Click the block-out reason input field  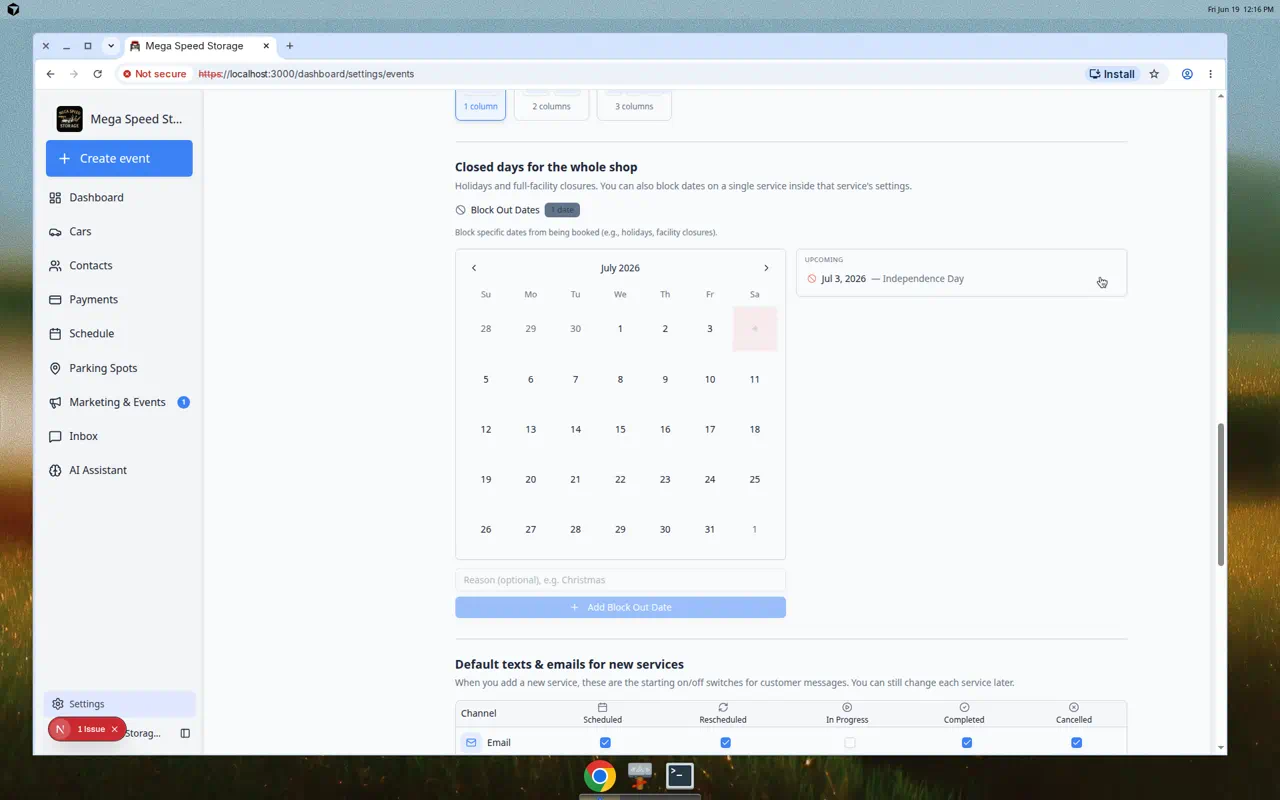pos(620,580)
